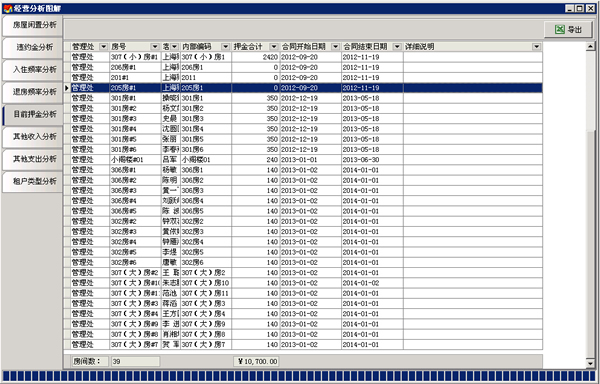
Task: Click the vertical scrollbar track
Action: (x=590, y=245)
